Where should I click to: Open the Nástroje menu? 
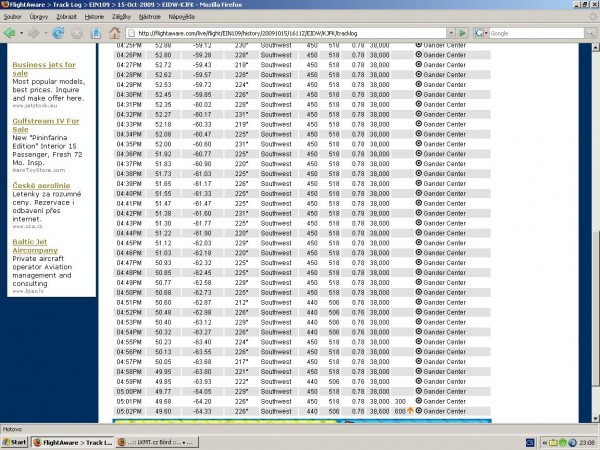[150, 17]
